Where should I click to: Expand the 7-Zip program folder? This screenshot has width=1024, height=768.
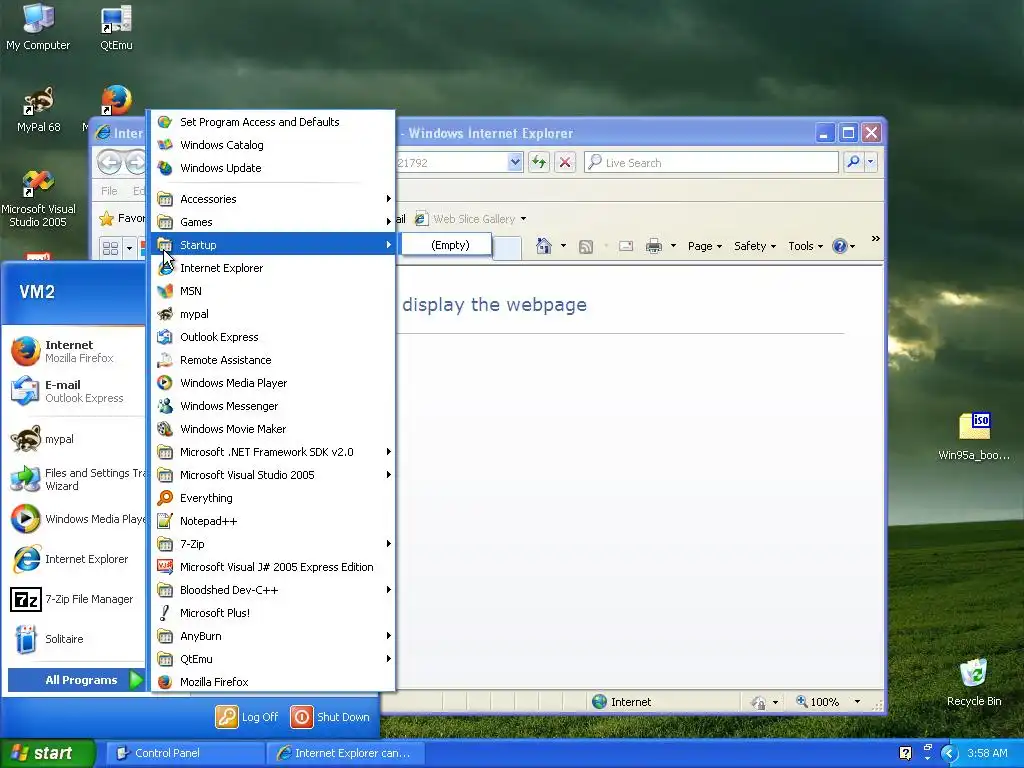273,544
